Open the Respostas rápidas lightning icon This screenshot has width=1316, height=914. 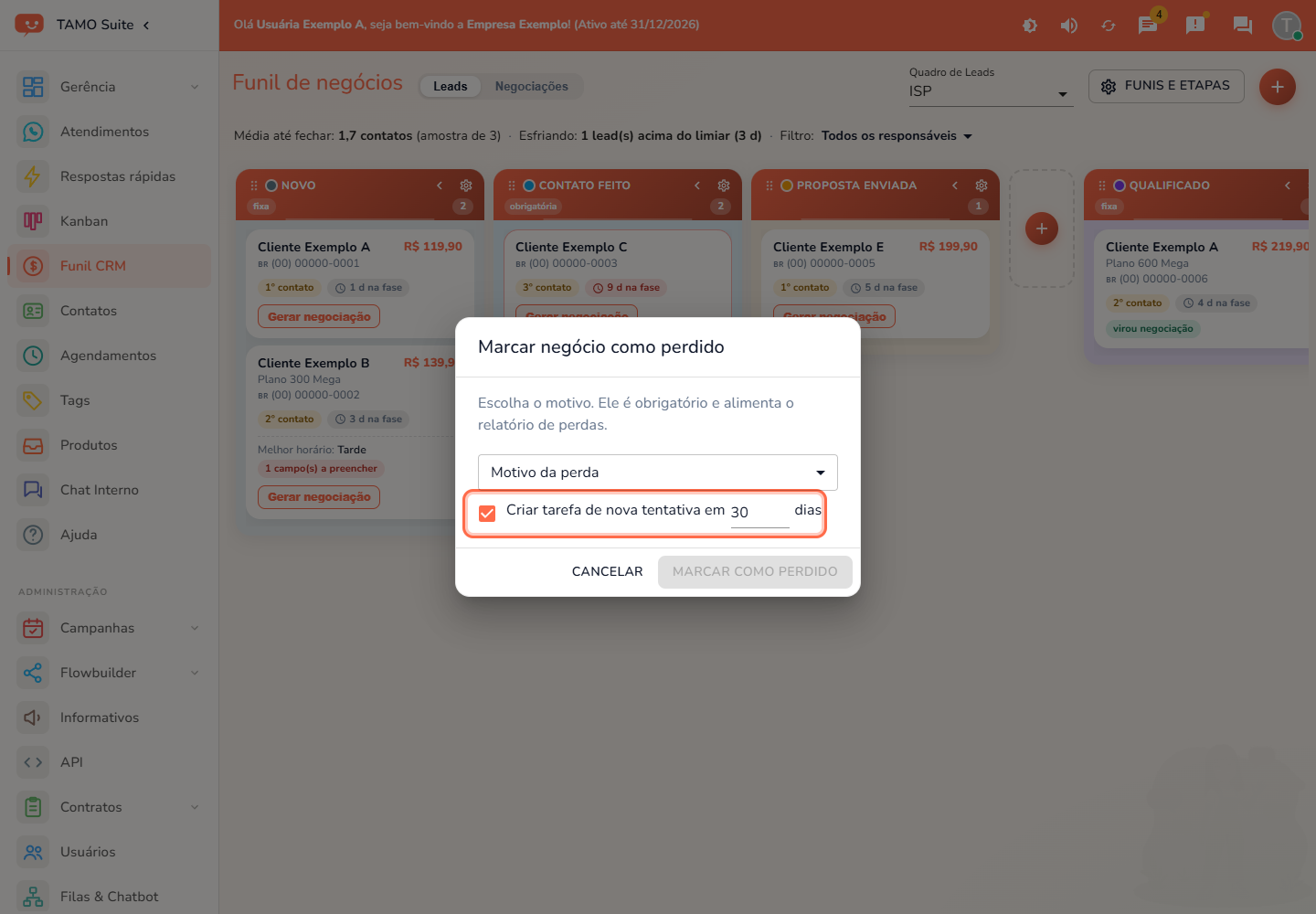pyautogui.click(x=33, y=176)
